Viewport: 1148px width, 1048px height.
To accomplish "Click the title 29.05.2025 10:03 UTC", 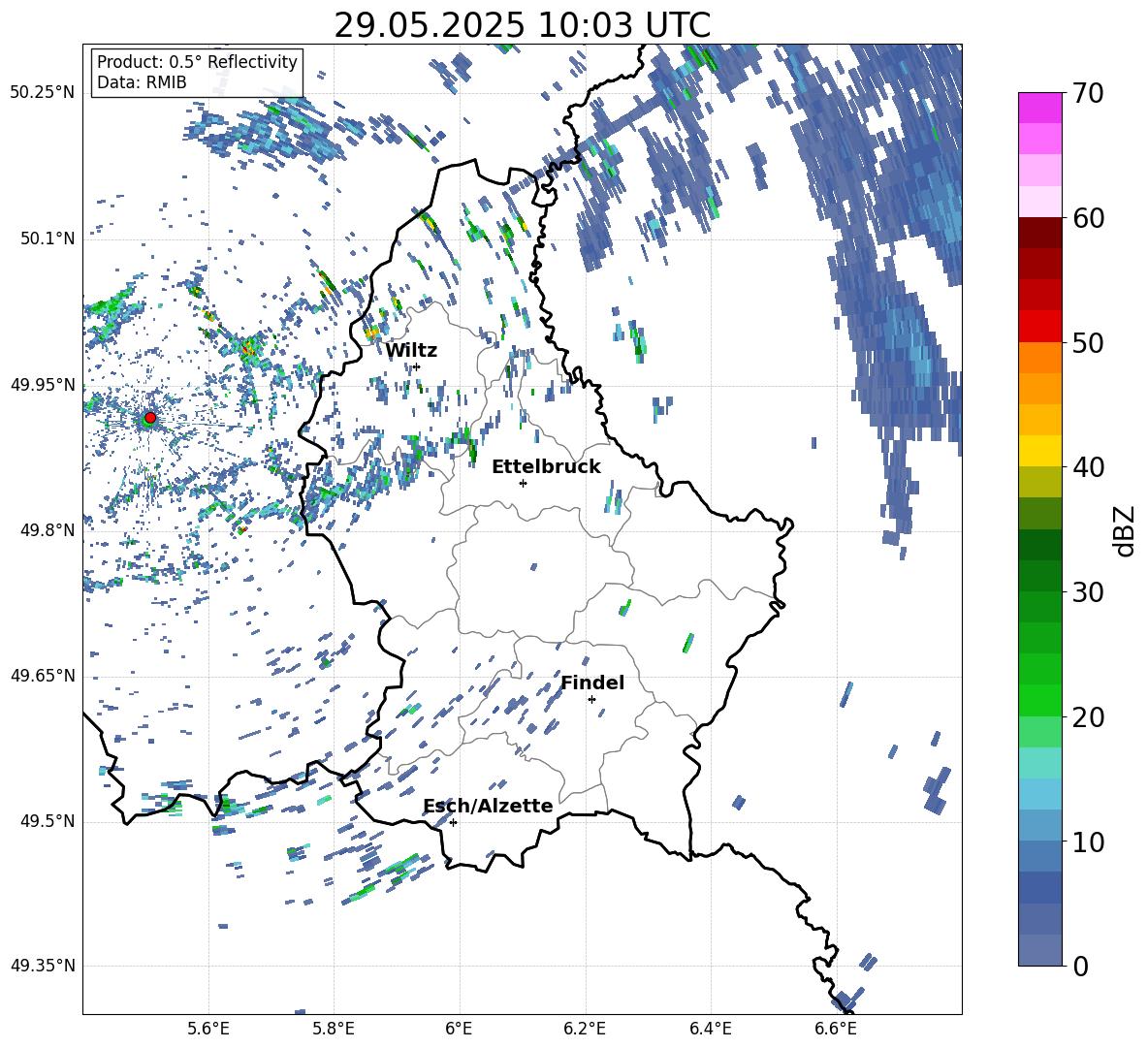I will coord(522,25).
